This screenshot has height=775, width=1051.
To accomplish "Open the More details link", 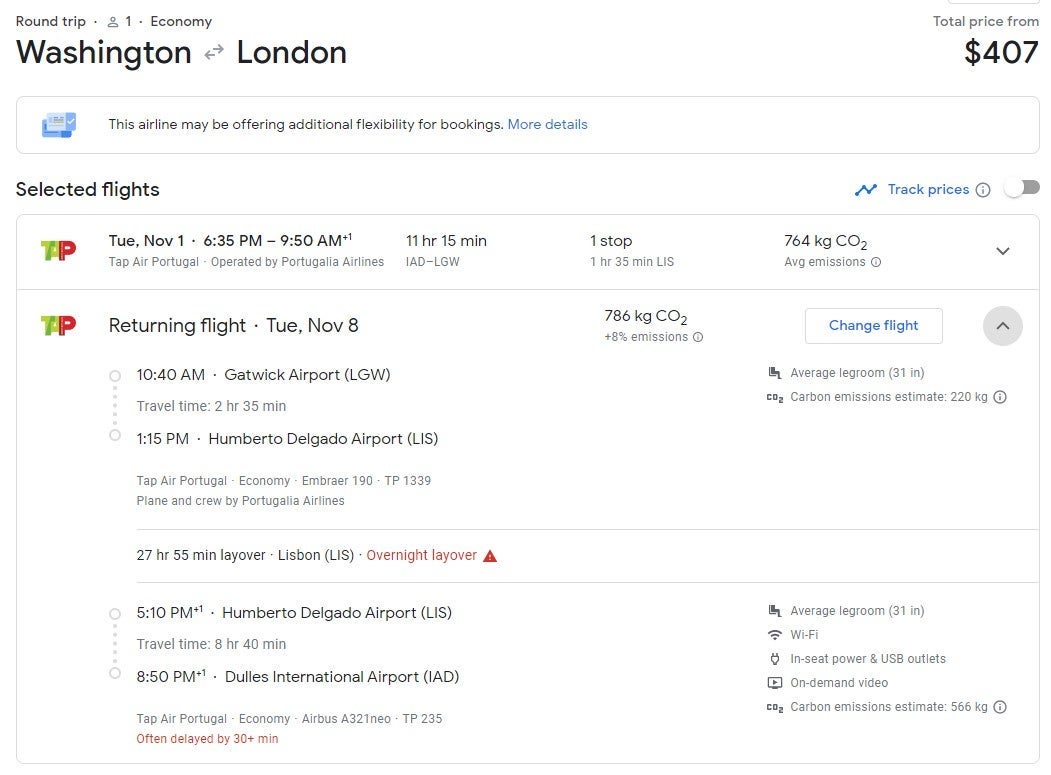I will click(x=547, y=125).
